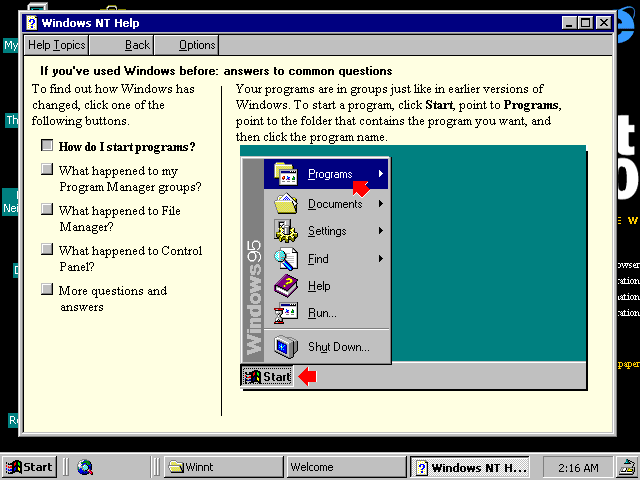Click the Help book icon in illustration

285,286
